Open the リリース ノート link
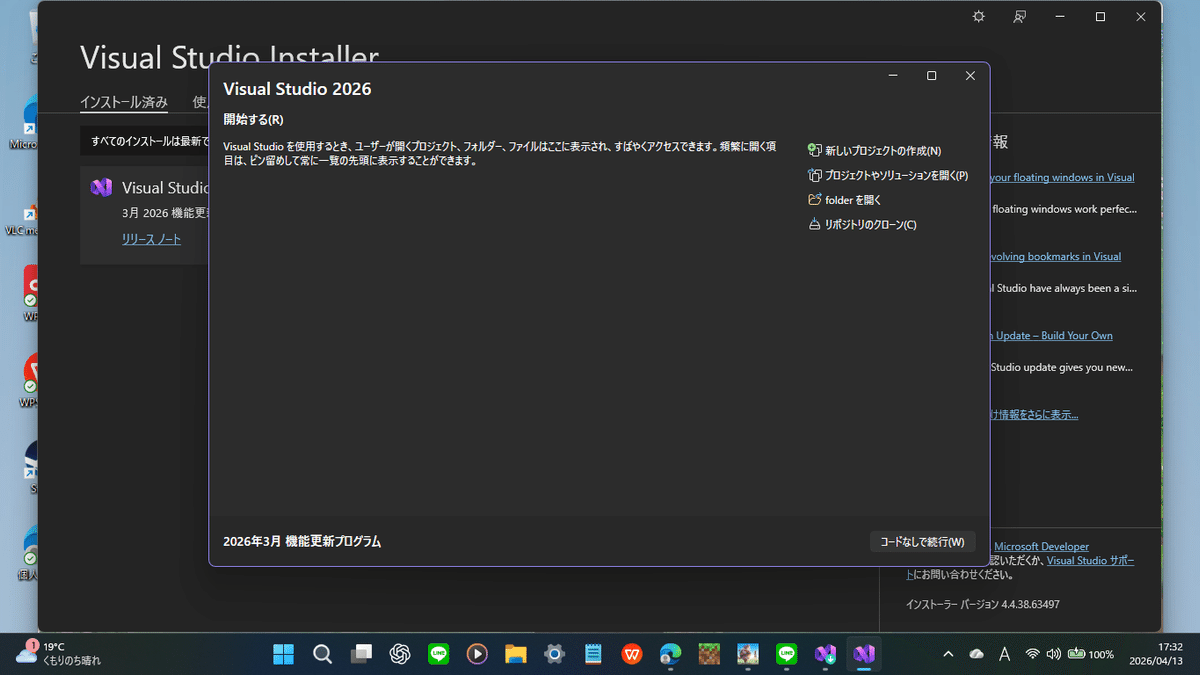The width and height of the screenshot is (1200, 675). [151, 239]
